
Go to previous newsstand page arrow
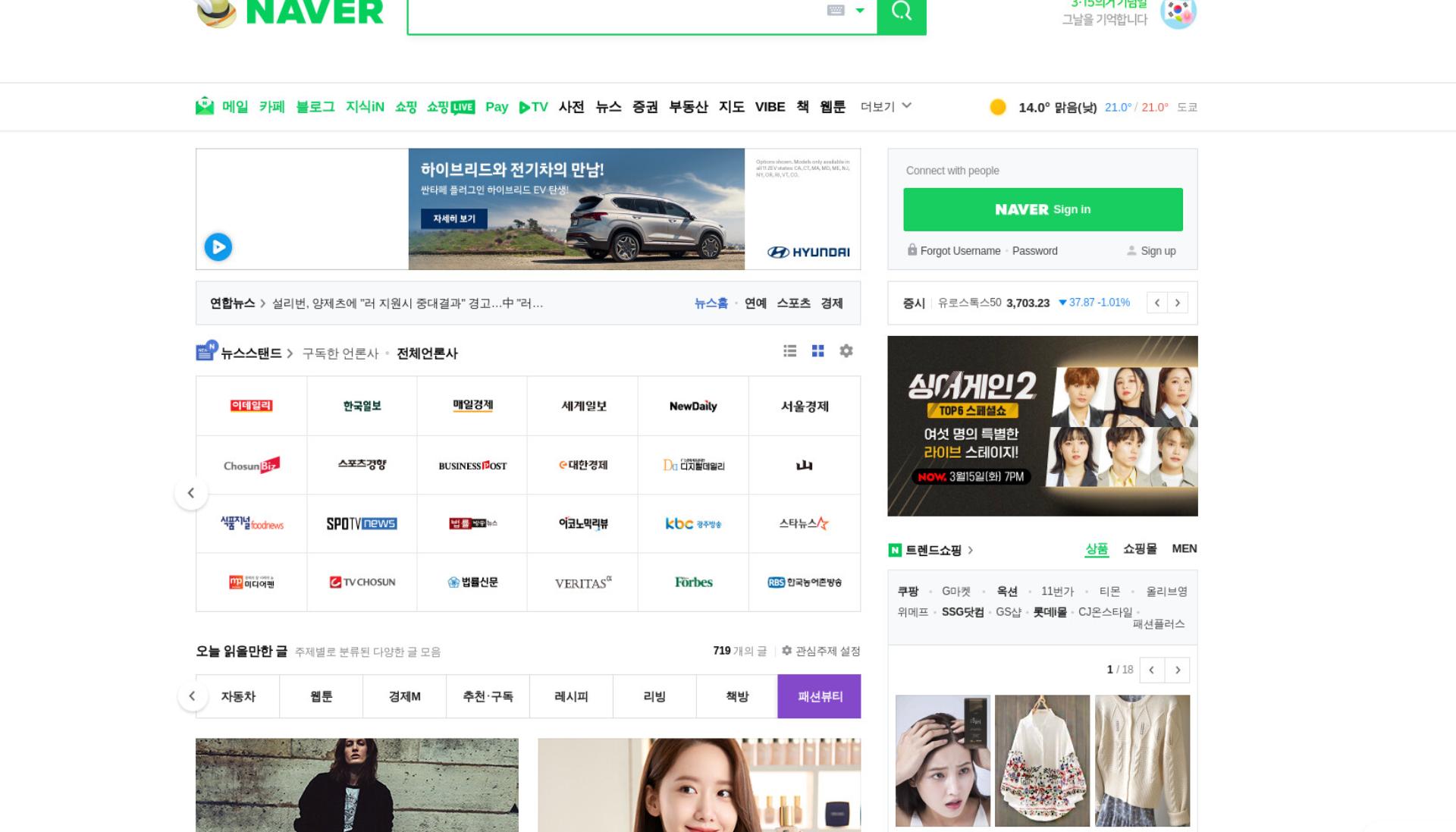[x=191, y=493]
